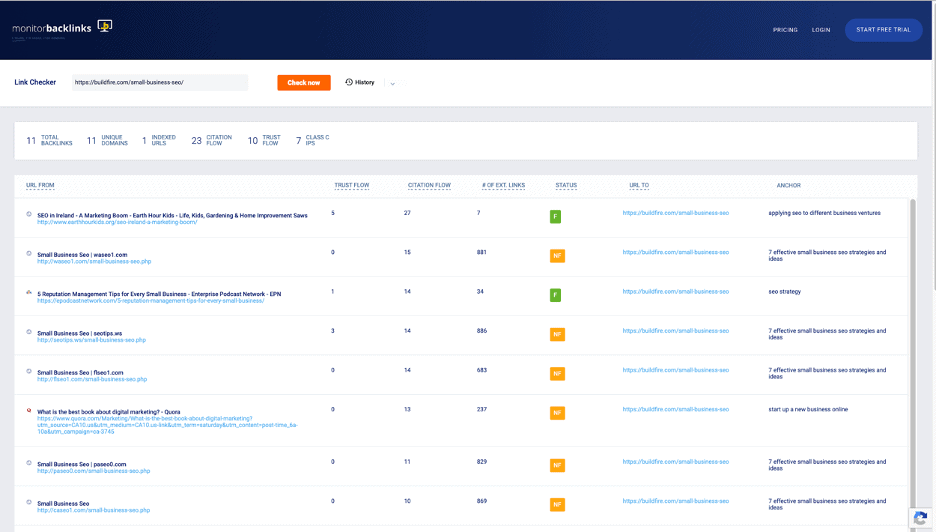Sort by the Trust Flow column header
The height and width of the screenshot is (532, 936).
pos(351,185)
